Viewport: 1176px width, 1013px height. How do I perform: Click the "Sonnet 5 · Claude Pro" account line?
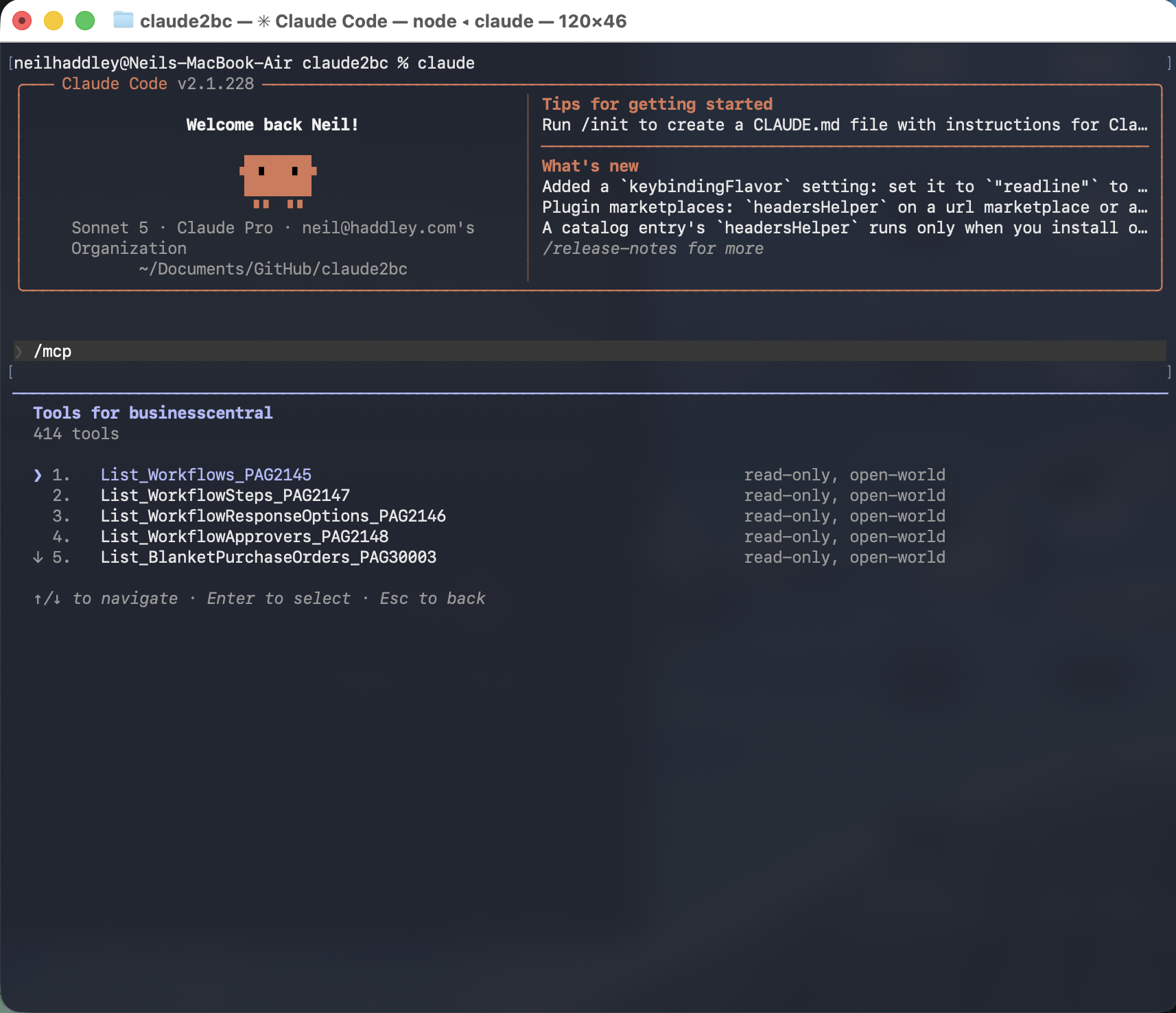273,228
